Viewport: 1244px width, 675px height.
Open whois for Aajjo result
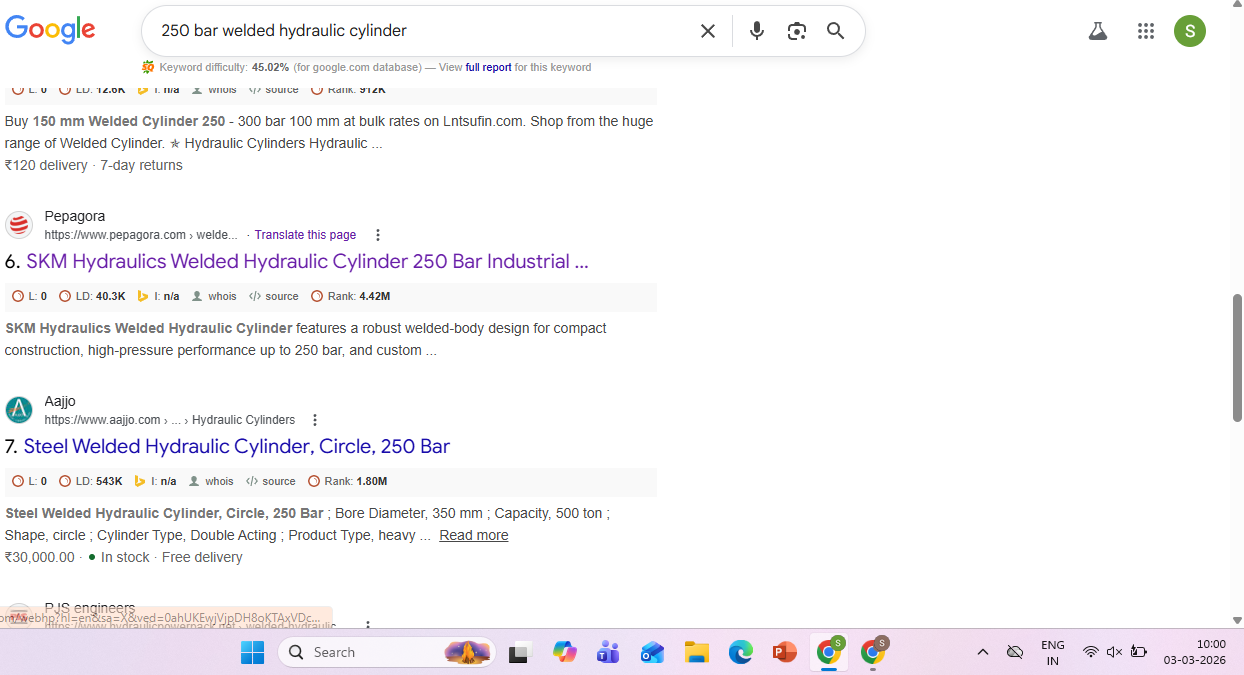(x=211, y=481)
